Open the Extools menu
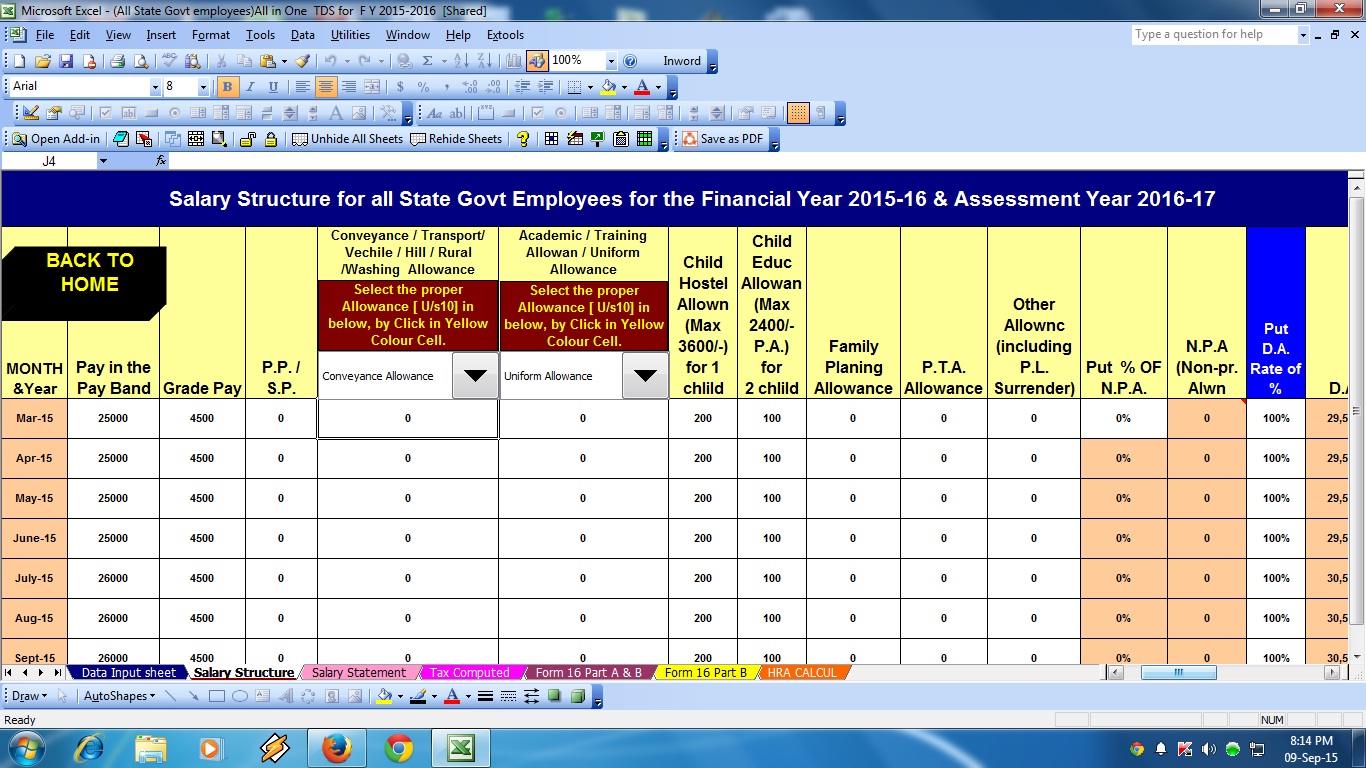Image resolution: width=1366 pixels, height=768 pixels. [505, 35]
